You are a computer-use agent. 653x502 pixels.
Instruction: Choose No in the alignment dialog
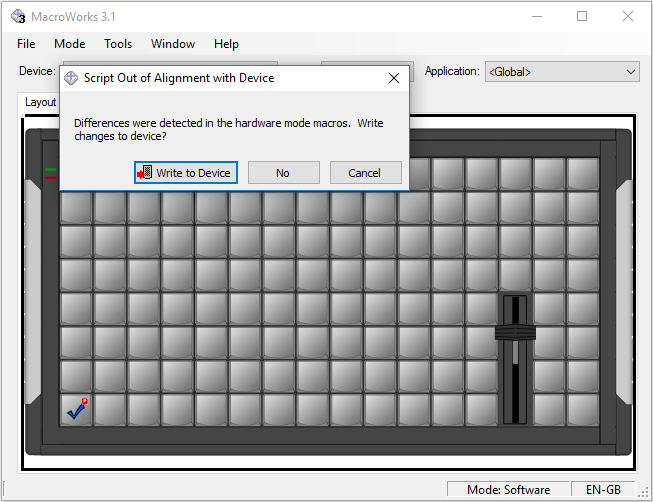coord(284,172)
